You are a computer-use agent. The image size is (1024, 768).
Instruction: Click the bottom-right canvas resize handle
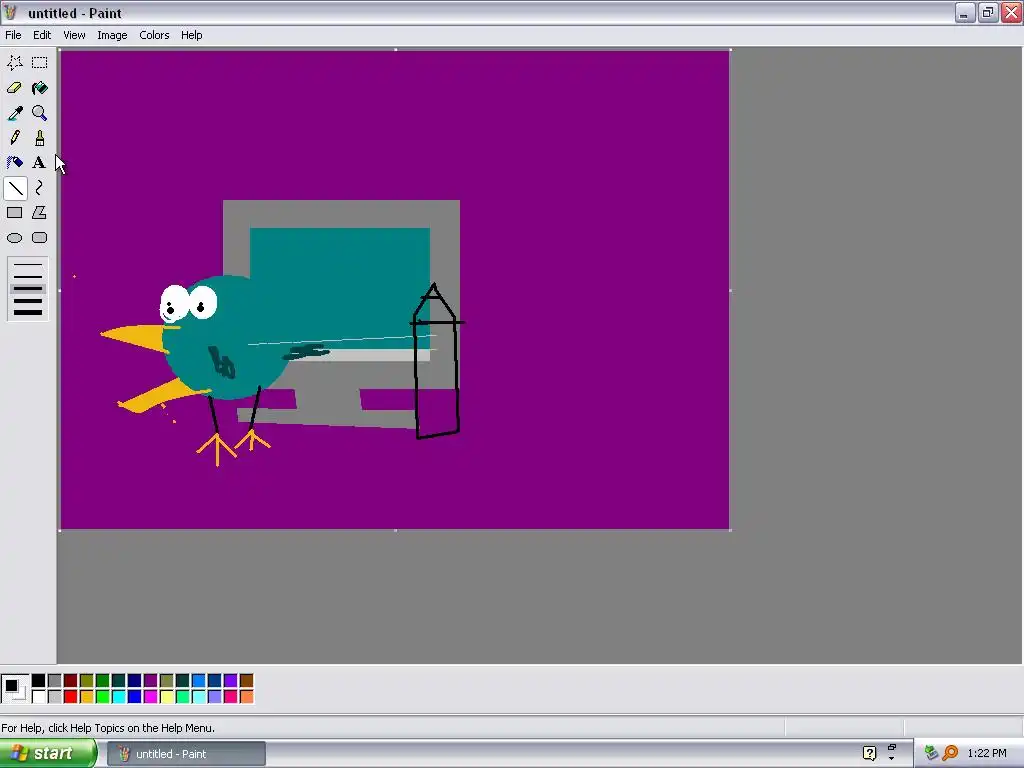(x=730, y=530)
